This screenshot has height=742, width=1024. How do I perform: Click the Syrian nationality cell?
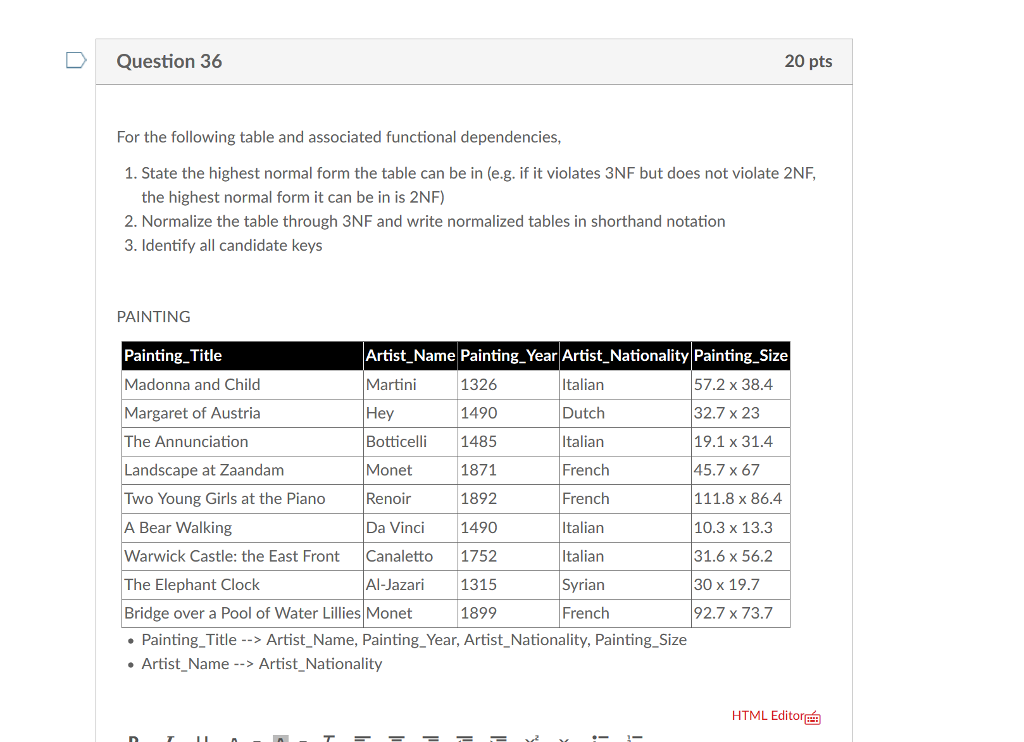625,585
